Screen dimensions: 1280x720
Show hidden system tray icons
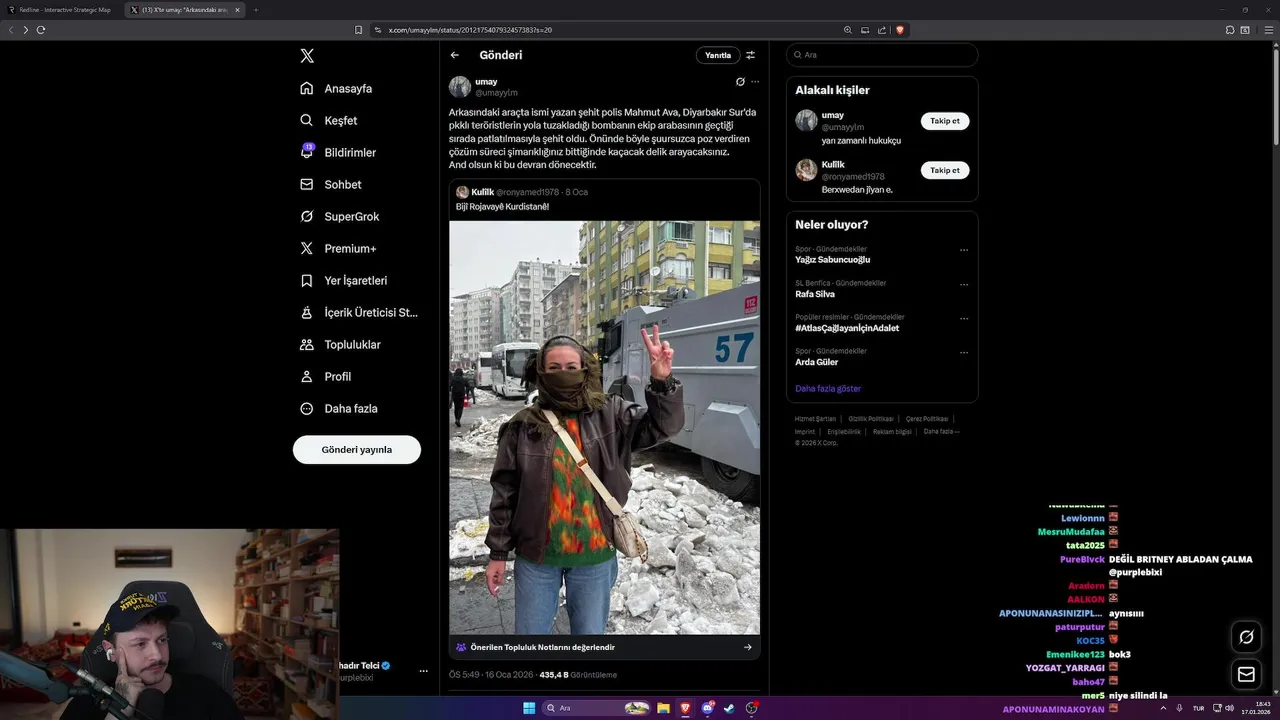tap(1163, 708)
